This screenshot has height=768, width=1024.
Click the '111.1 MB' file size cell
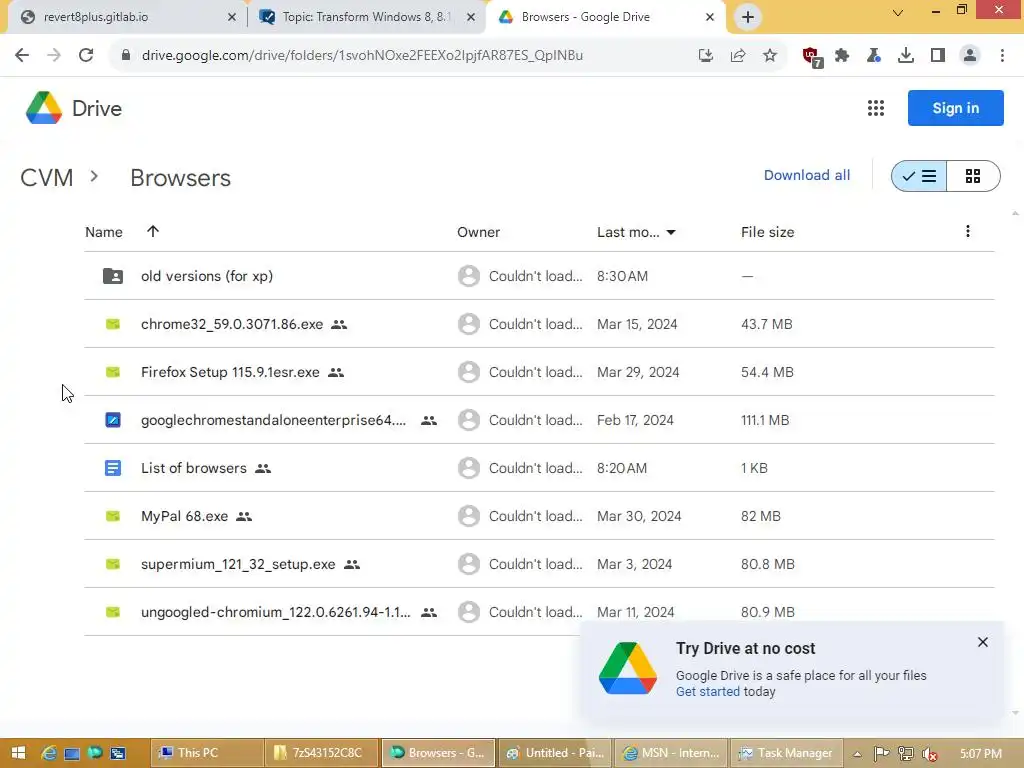point(765,420)
